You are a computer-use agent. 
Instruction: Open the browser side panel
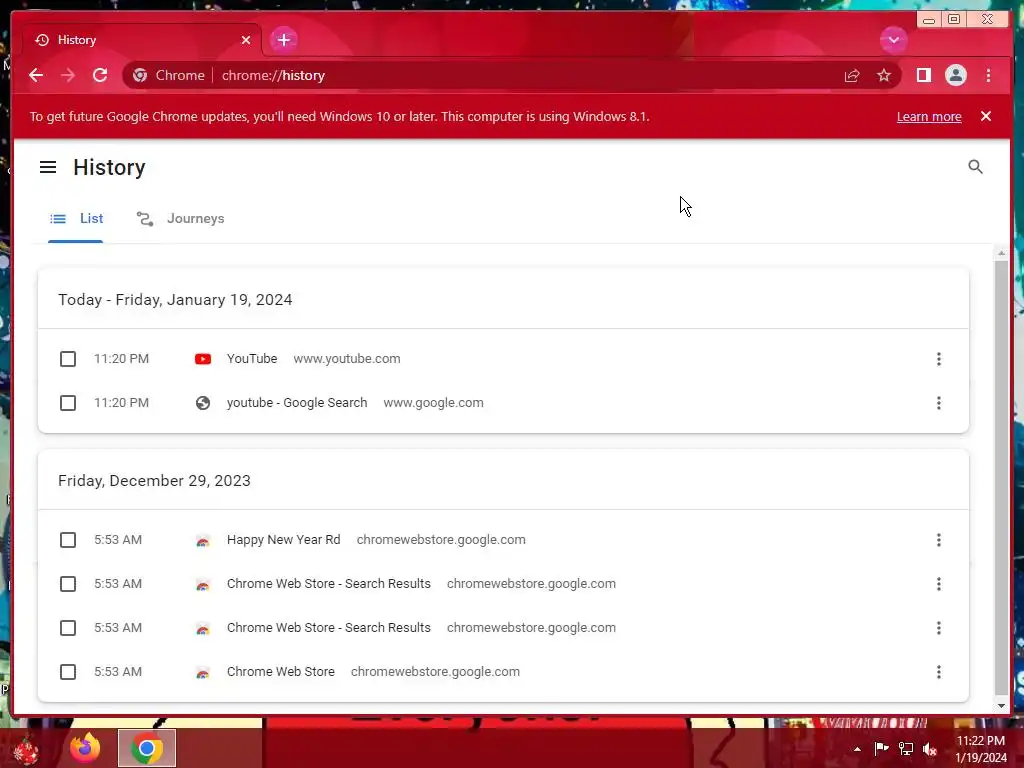pos(923,75)
